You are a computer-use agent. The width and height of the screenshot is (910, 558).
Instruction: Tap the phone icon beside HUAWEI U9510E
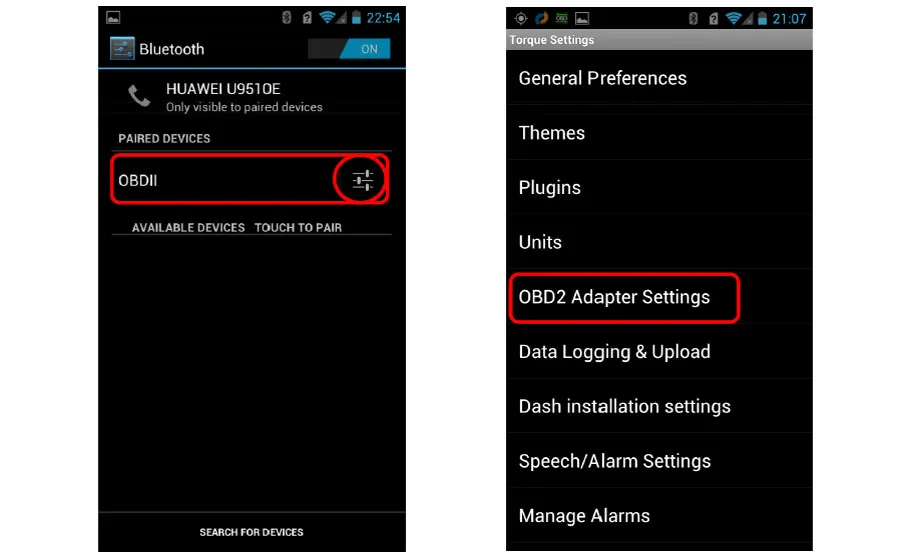139,96
